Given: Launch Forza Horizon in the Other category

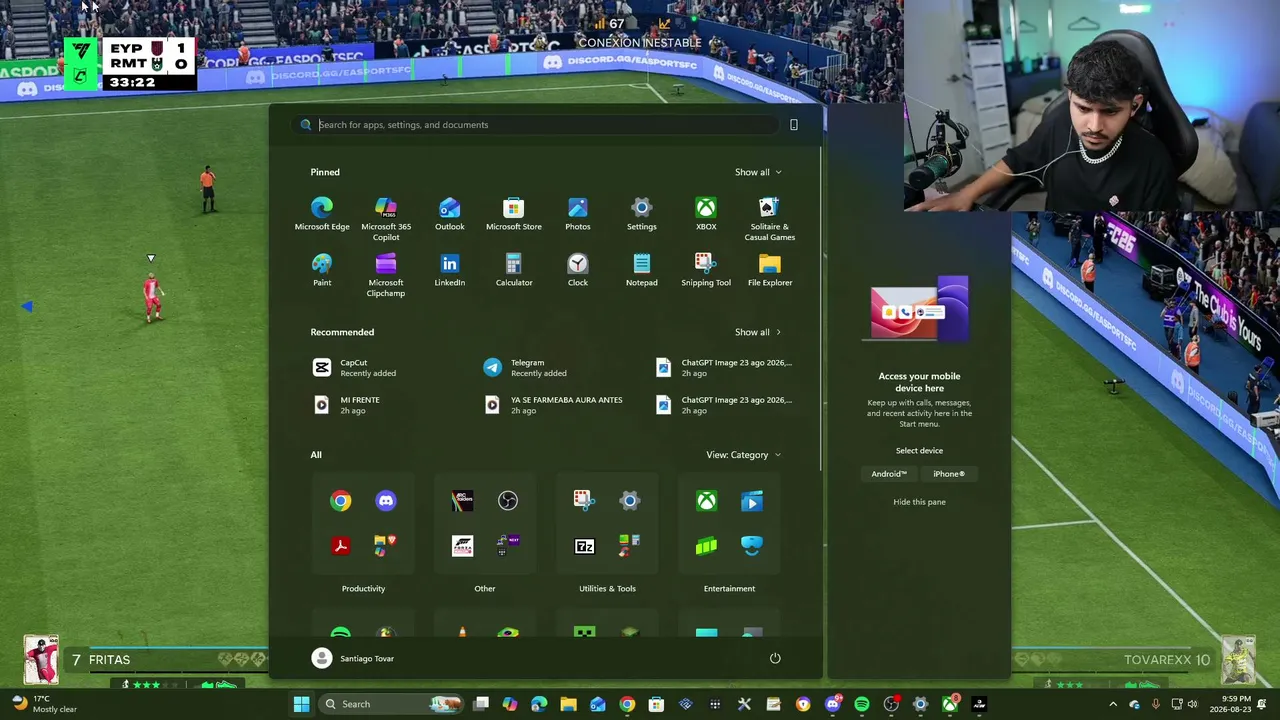Looking at the screenshot, I should point(462,546).
